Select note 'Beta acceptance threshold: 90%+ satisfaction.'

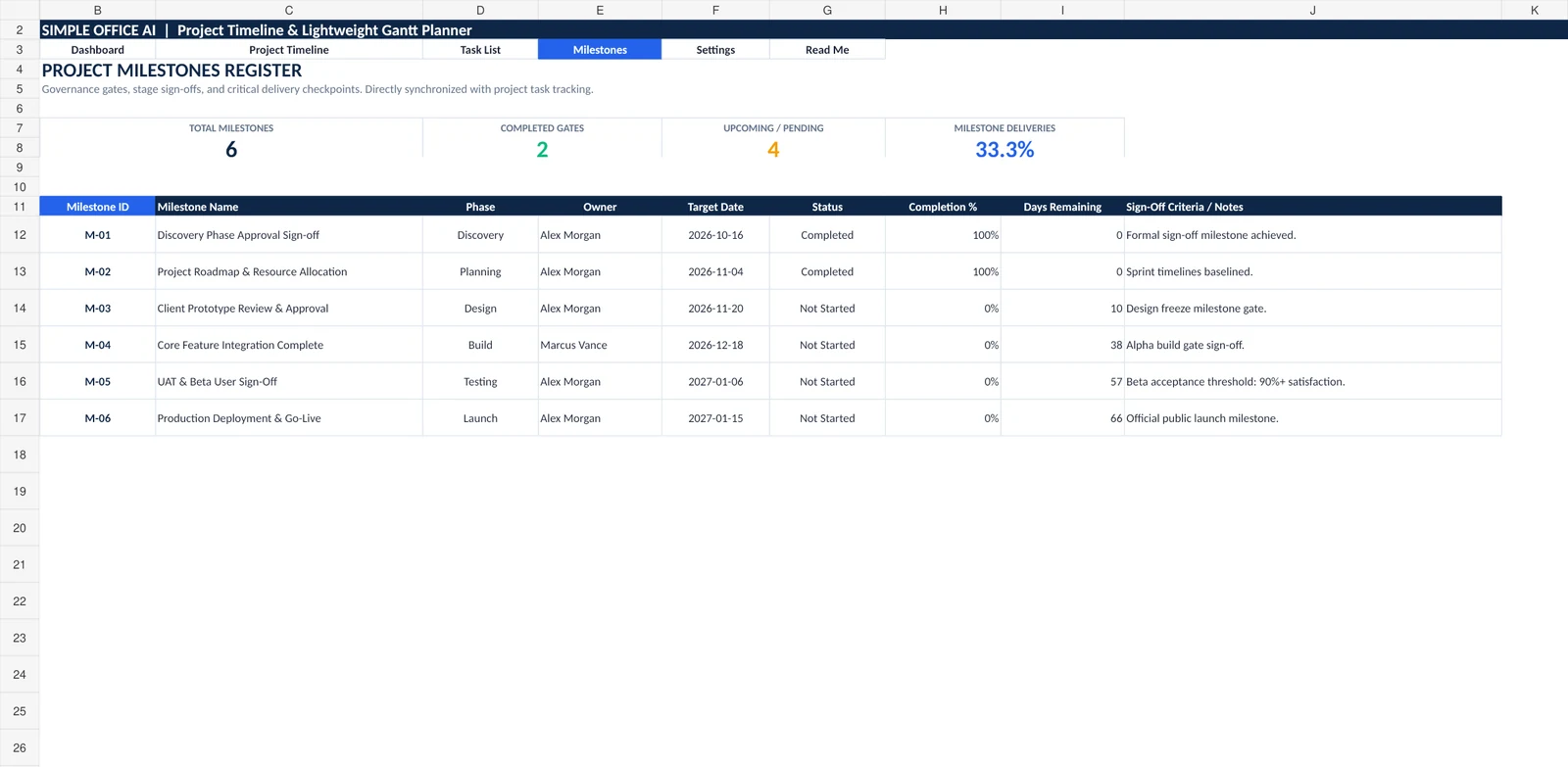click(x=1313, y=382)
